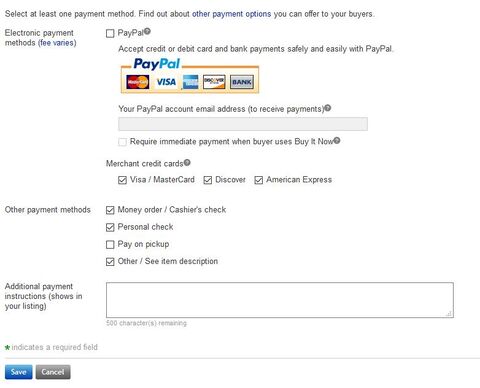
Task: Uncheck Personal check payment method
Action: coord(110,227)
